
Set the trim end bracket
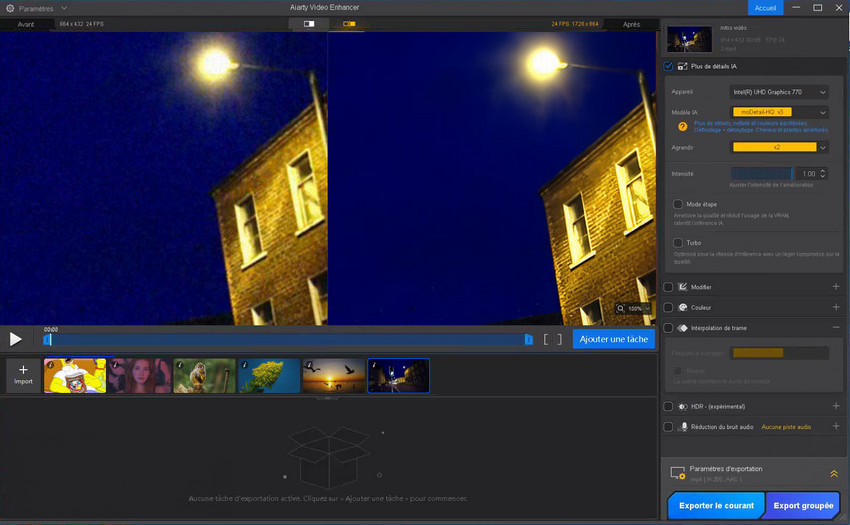[x=559, y=340]
